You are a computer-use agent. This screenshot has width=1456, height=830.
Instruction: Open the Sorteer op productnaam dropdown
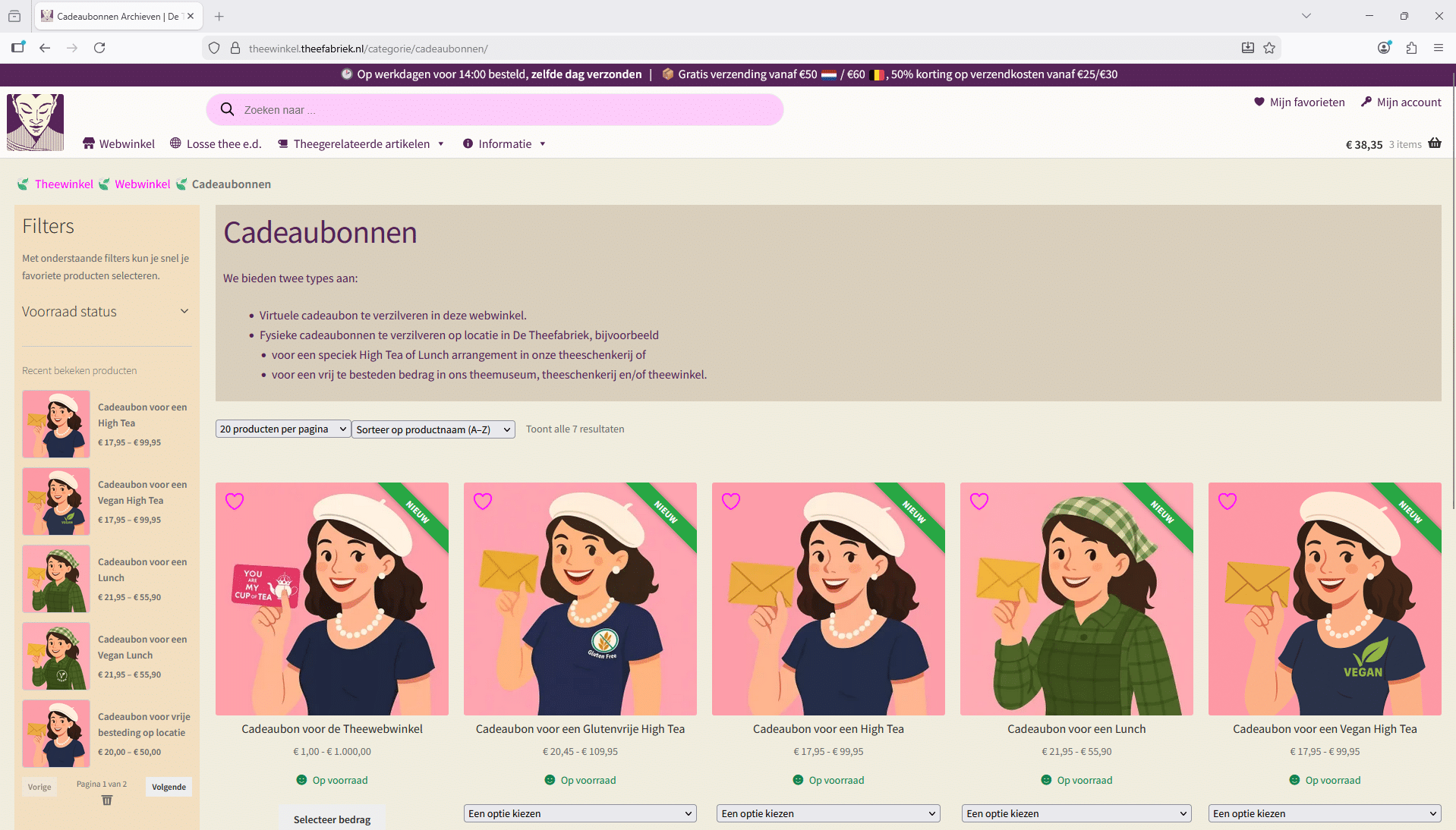click(x=433, y=430)
